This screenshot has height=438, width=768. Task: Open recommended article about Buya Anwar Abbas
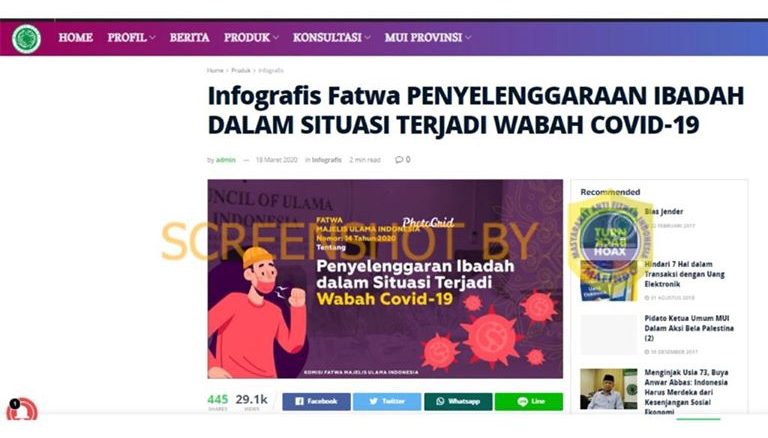(x=686, y=392)
